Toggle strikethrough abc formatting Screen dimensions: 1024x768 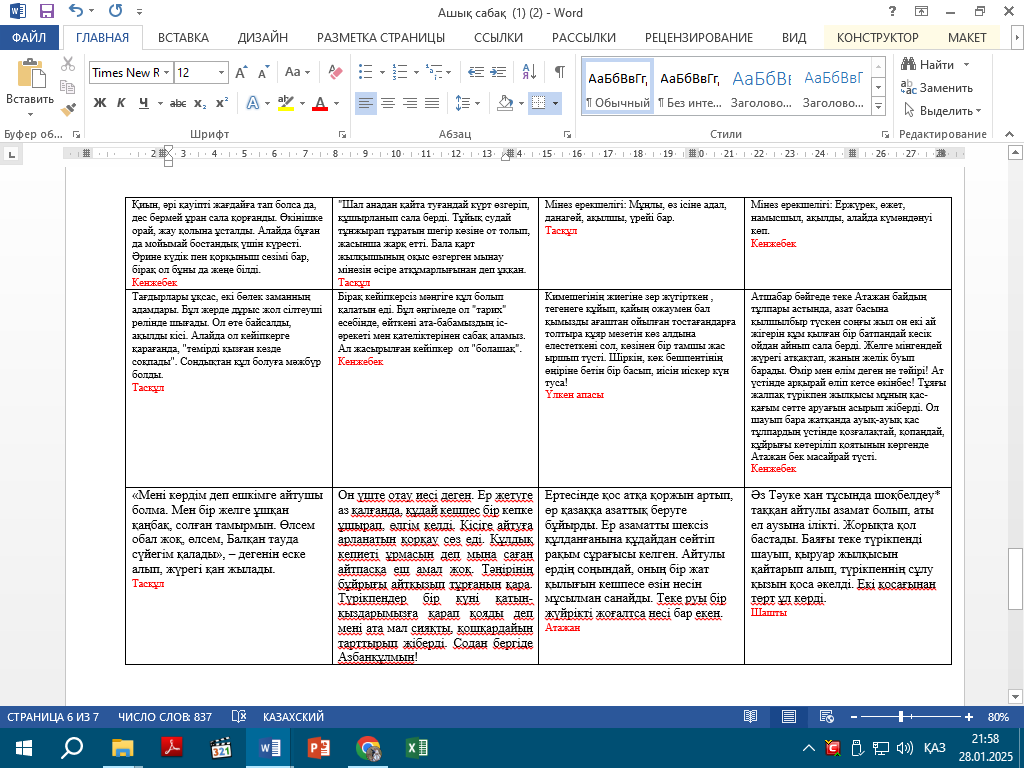[x=177, y=103]
